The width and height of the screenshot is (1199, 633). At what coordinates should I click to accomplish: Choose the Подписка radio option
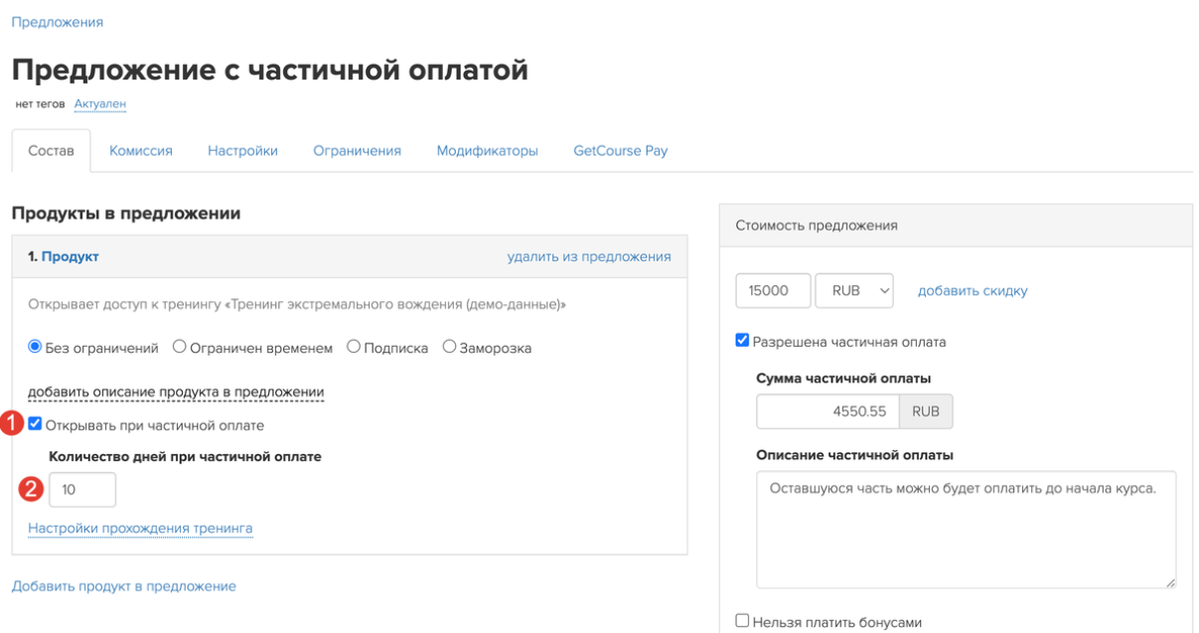click(x=353, y=347)
